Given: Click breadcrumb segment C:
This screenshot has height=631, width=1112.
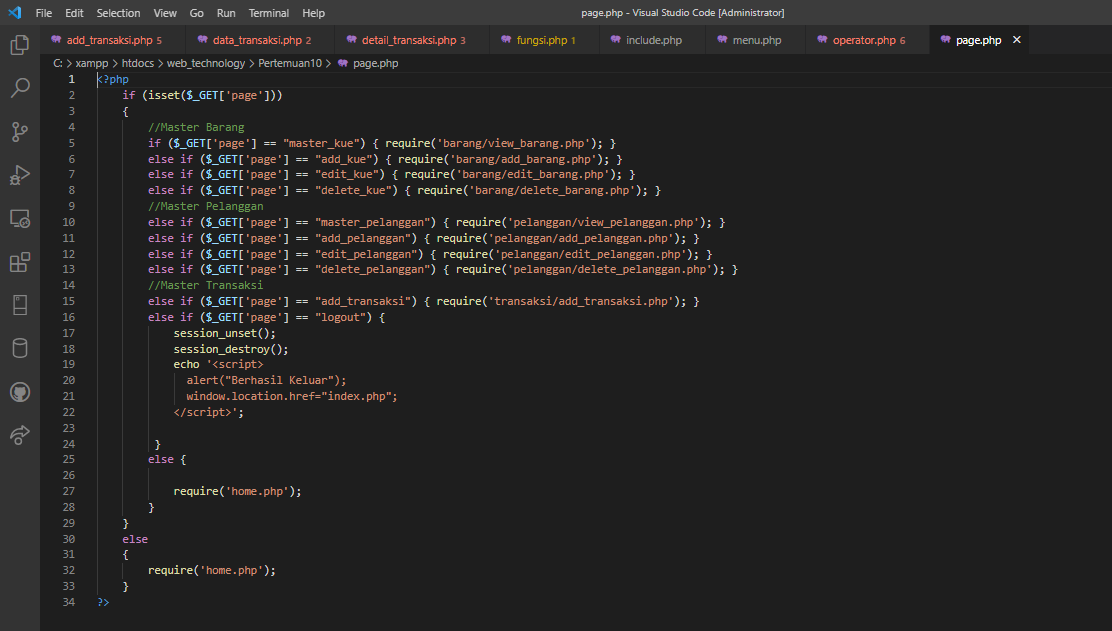Looking at the screenshot, I should [x=57, y=63].
